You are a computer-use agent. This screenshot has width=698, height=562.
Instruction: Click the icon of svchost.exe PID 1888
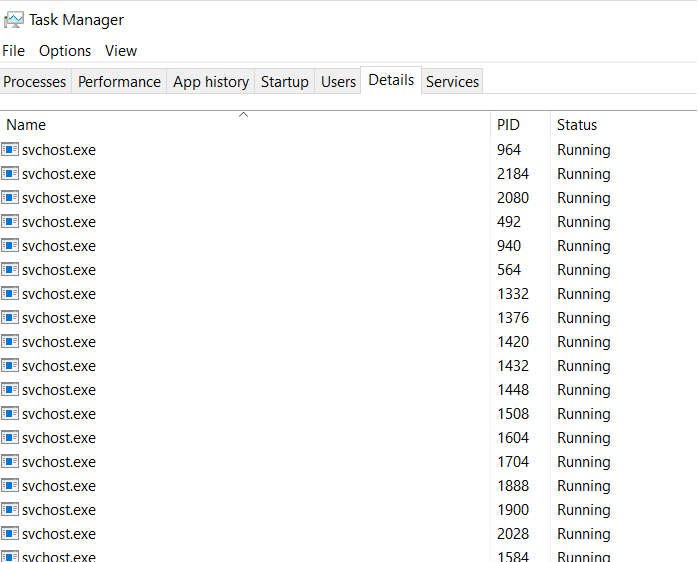10,486
